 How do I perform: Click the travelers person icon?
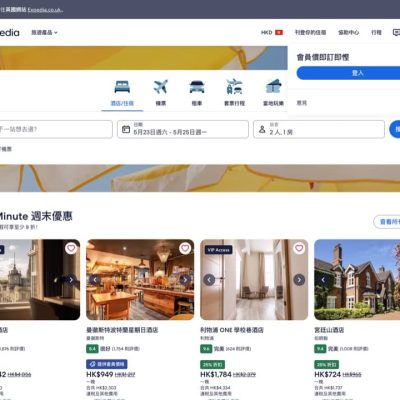tap(262, 129)
